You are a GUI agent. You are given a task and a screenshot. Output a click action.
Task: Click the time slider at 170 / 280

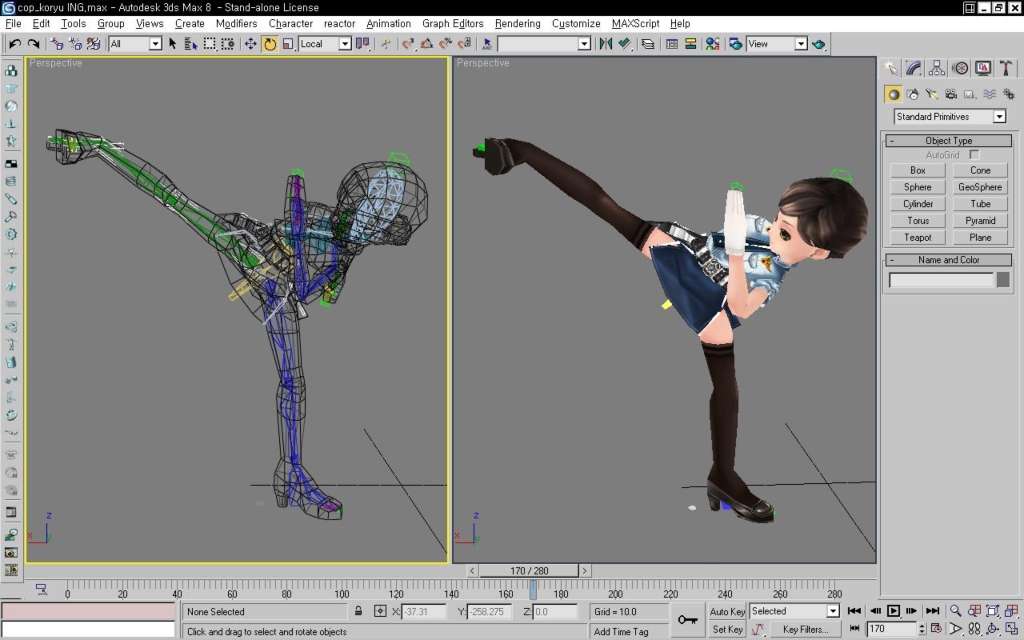[529, 571]
